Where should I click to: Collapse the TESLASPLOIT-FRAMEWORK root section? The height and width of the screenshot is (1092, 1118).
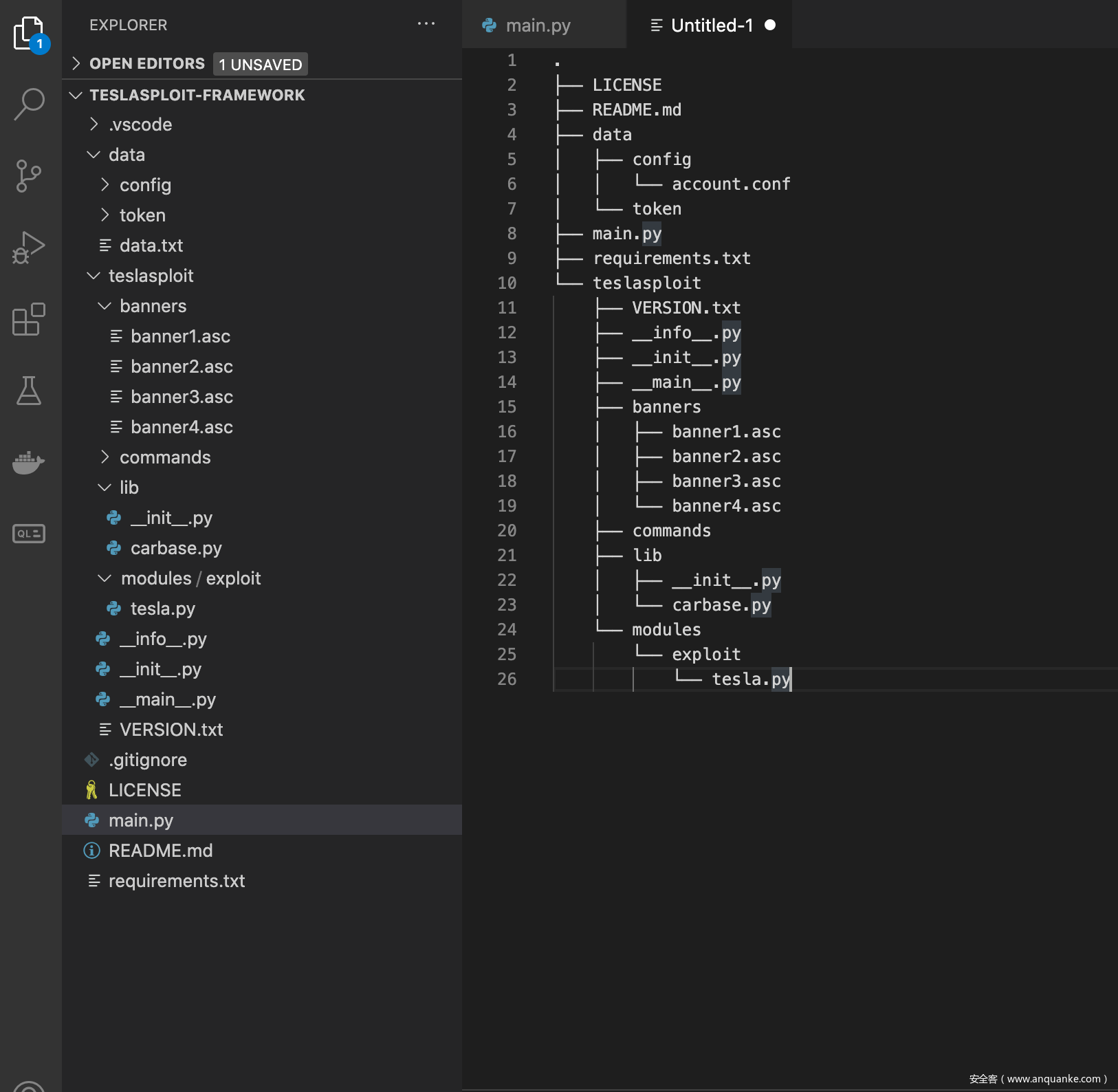(x=197, y=95)
